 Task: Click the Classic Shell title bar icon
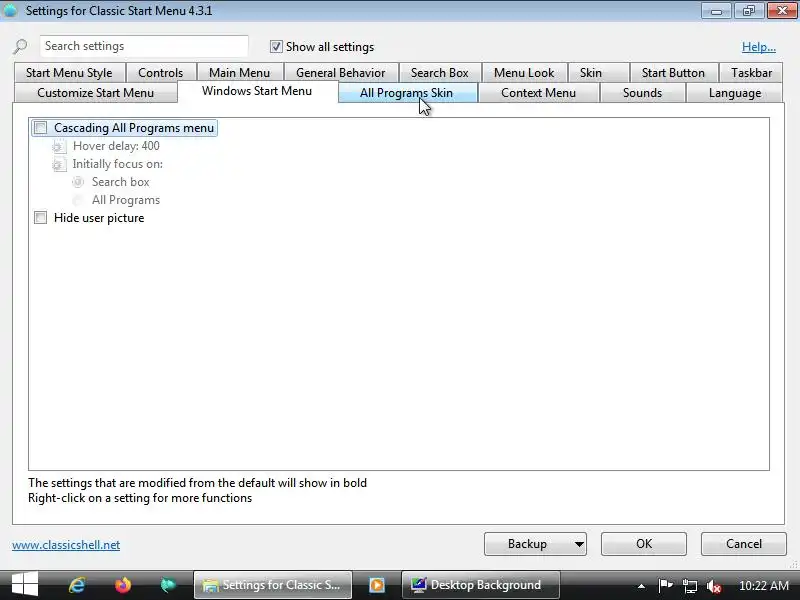10,10
